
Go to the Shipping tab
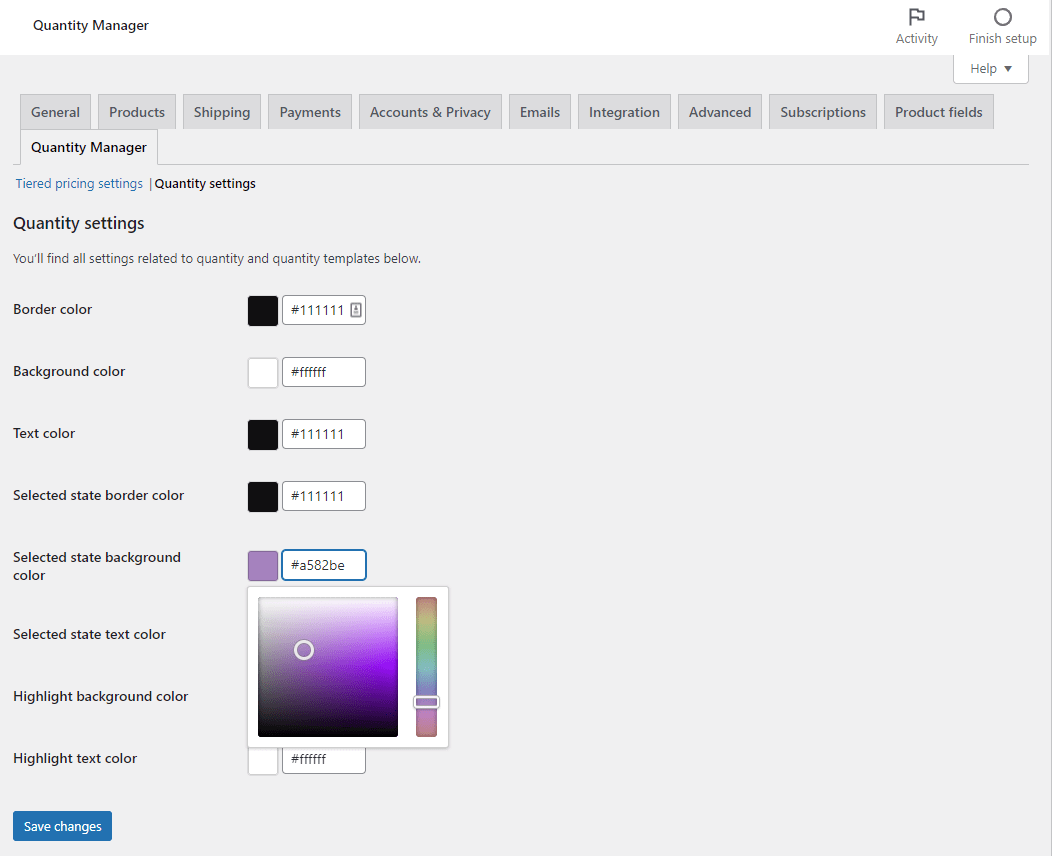point(222,112)
